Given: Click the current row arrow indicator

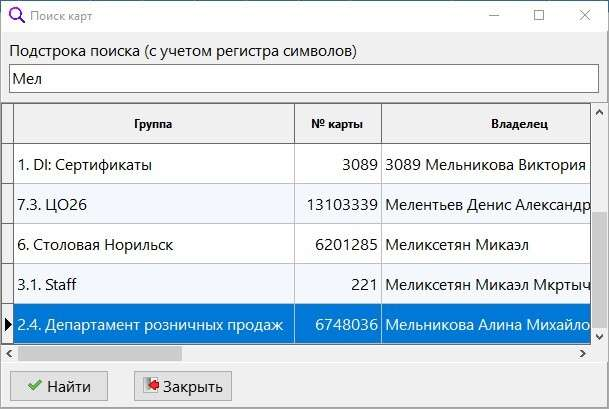Looking at the screenshot, I should click(7, 324).
